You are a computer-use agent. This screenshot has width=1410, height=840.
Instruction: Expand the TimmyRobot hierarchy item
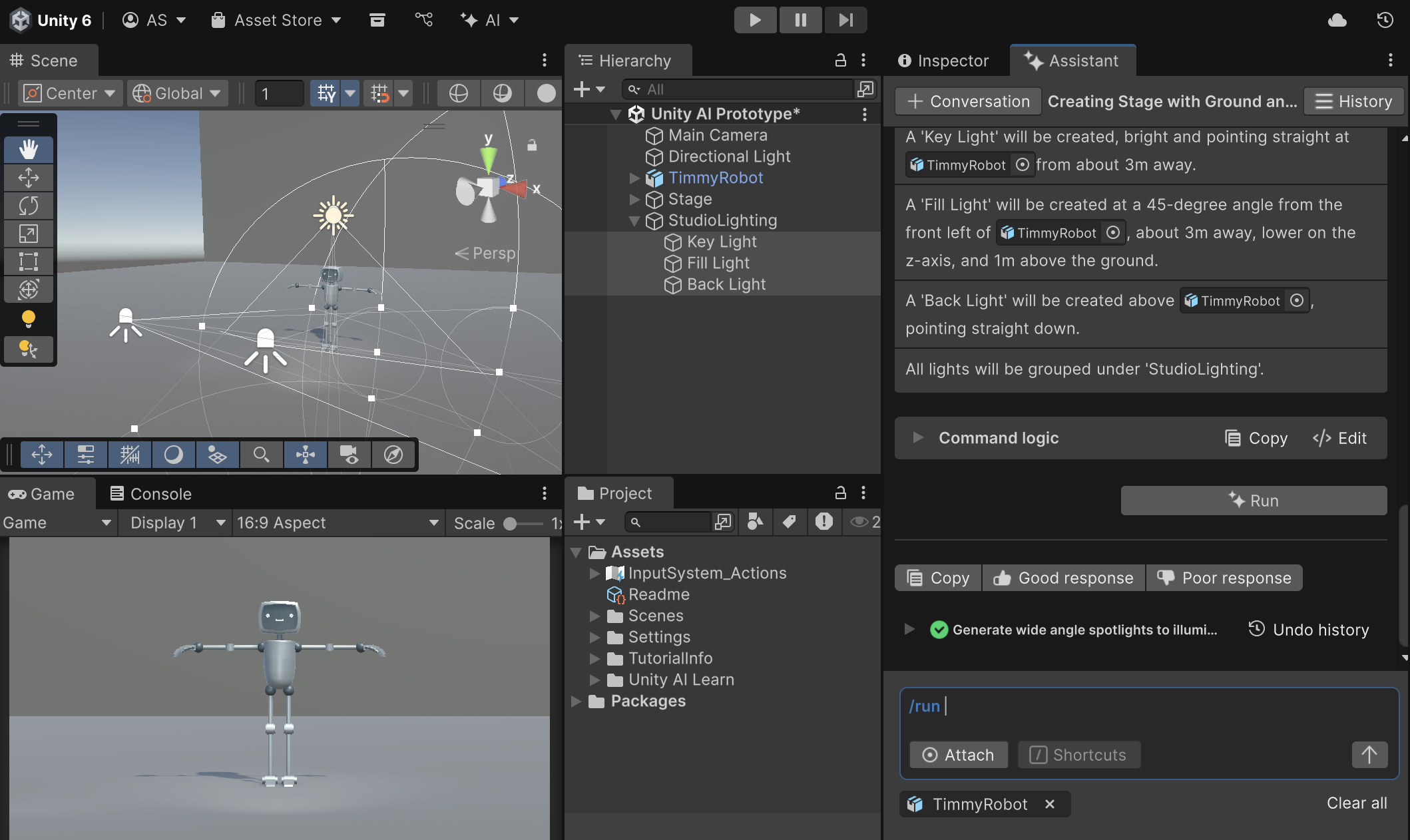[x=634, y=178]
